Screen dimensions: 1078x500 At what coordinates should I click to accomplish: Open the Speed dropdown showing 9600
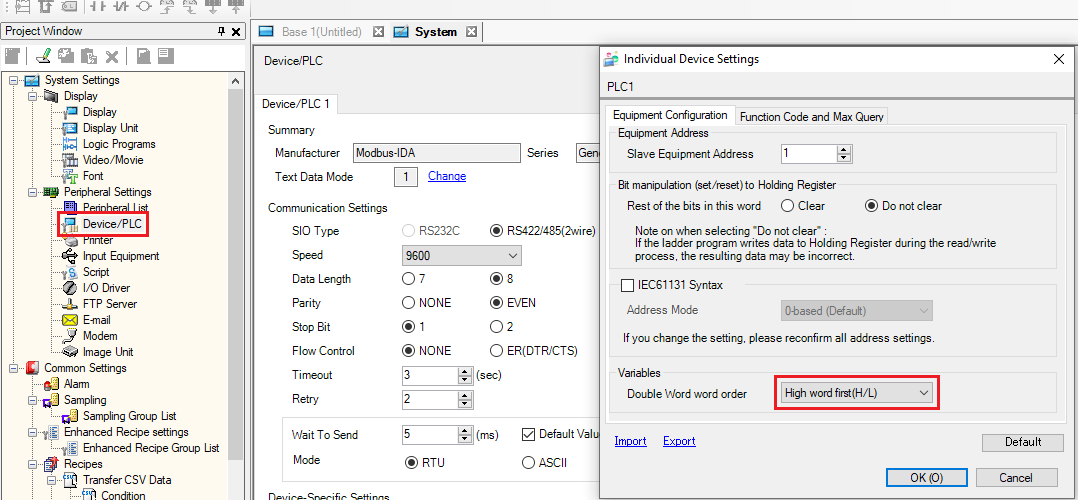(461, 256)
